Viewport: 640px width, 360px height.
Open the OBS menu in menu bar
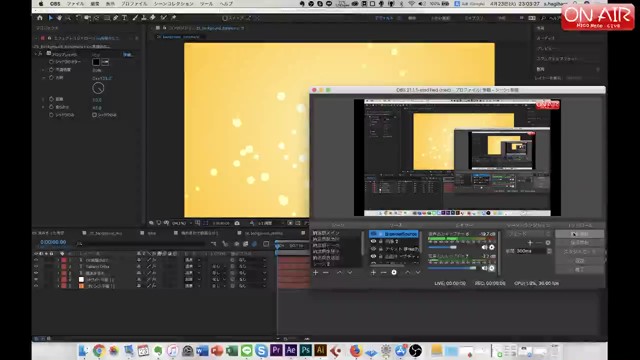[x=55, y=4]
